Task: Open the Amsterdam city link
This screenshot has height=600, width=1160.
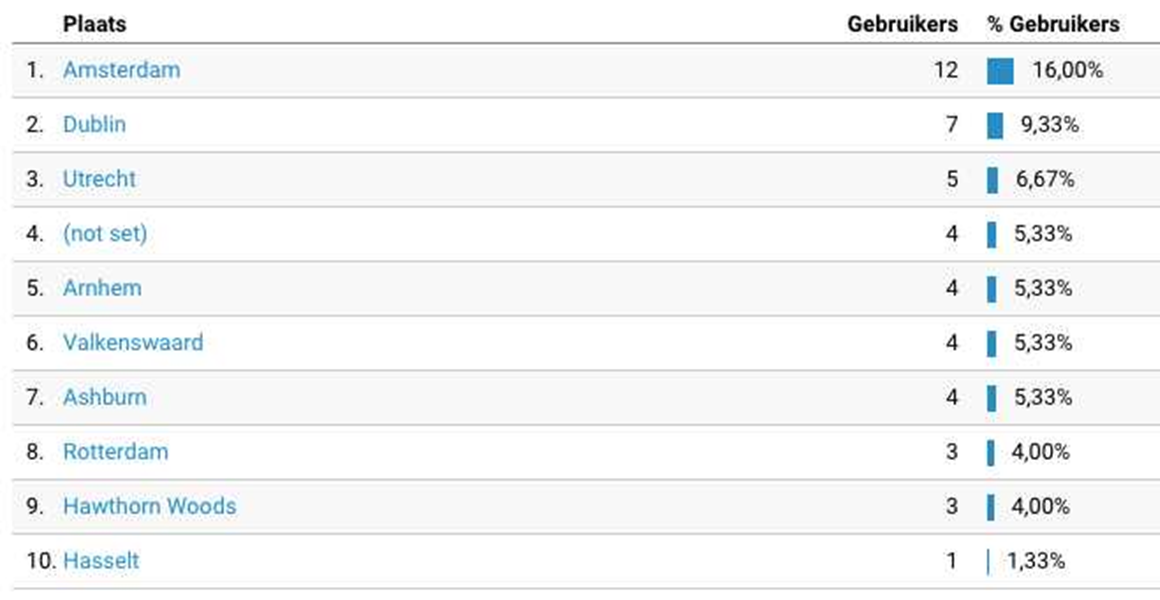Action: point(121,71)
